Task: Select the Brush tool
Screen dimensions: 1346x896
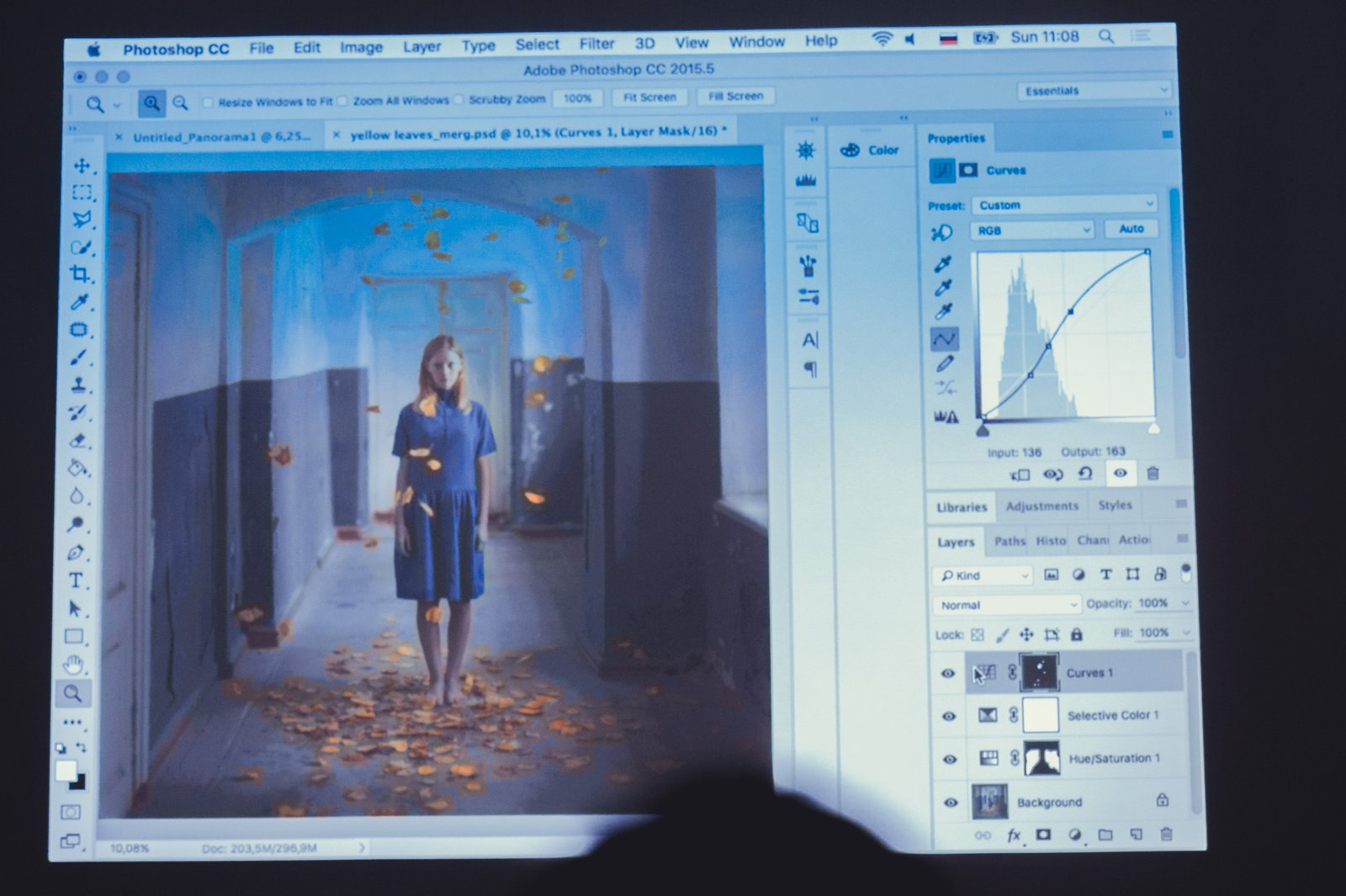Action: click(x=79, y=358)
